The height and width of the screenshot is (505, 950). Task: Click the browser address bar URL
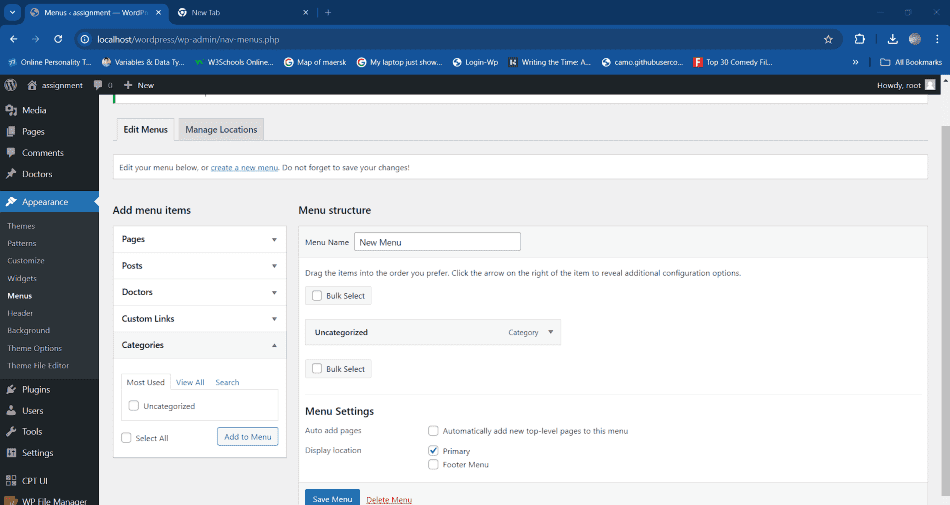(x=188, y=39)
